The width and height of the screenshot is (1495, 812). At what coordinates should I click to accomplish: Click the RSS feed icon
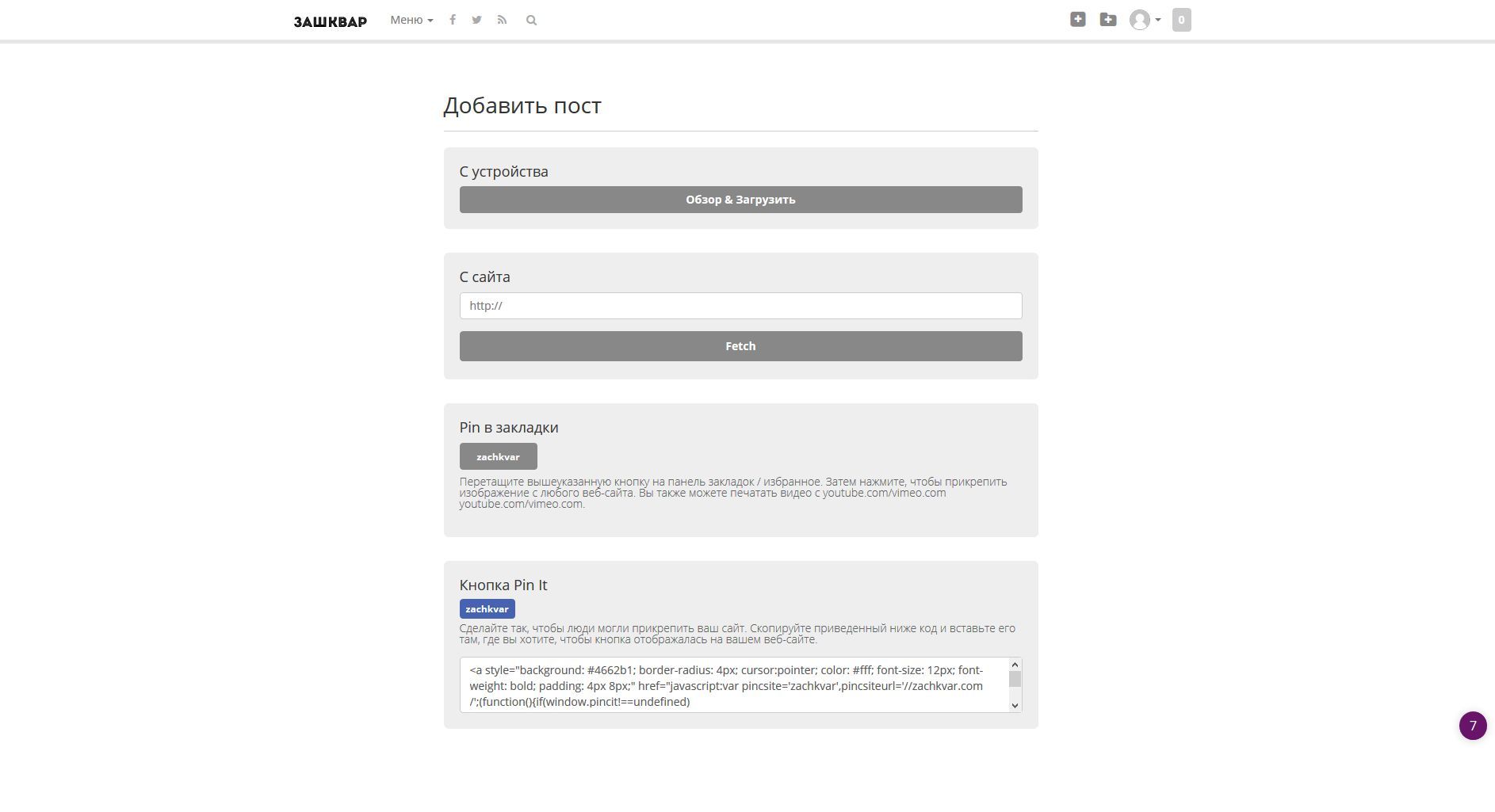502,20
